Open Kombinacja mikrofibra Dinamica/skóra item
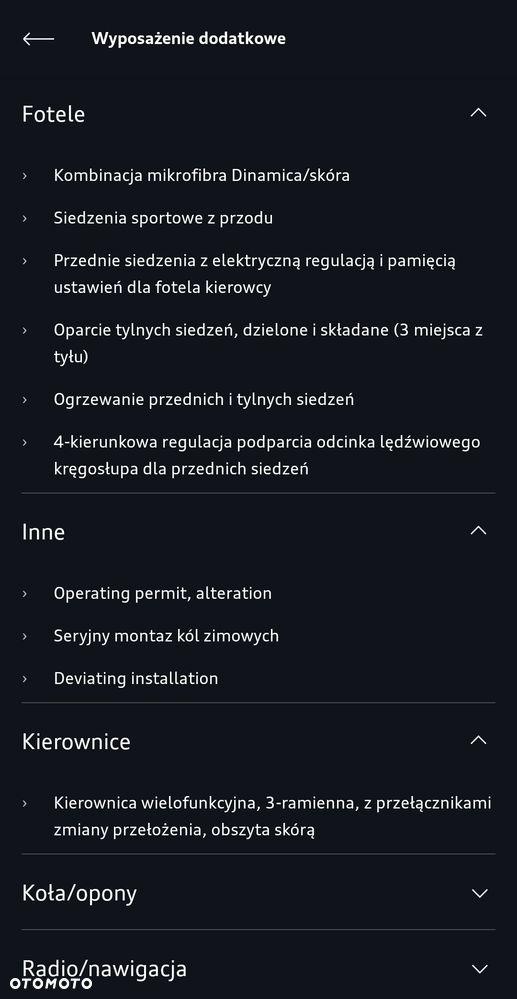The height and width of the screenshot is (999, 517). [201, 175]
